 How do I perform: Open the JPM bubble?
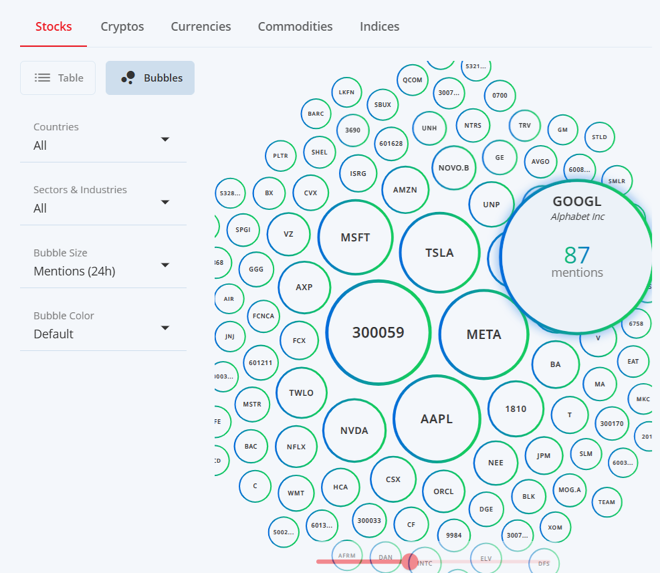[543, 456]
